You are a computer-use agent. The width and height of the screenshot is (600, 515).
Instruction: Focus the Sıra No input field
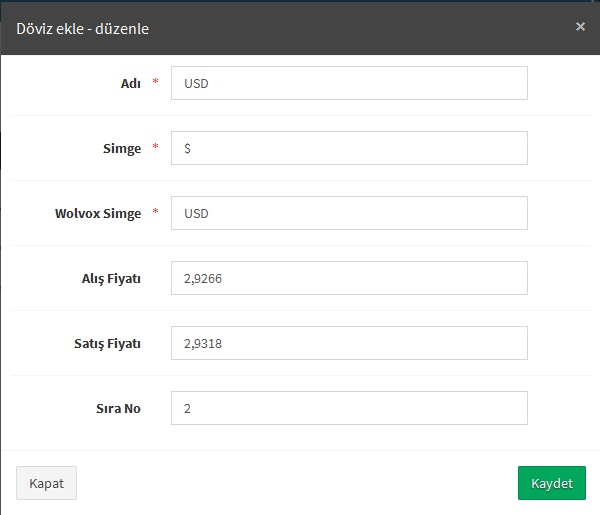[349, 408]
